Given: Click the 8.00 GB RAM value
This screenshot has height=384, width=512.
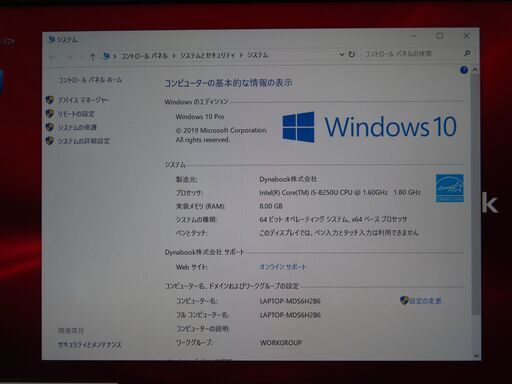Looking at the screenshot, I should (271, 206).
